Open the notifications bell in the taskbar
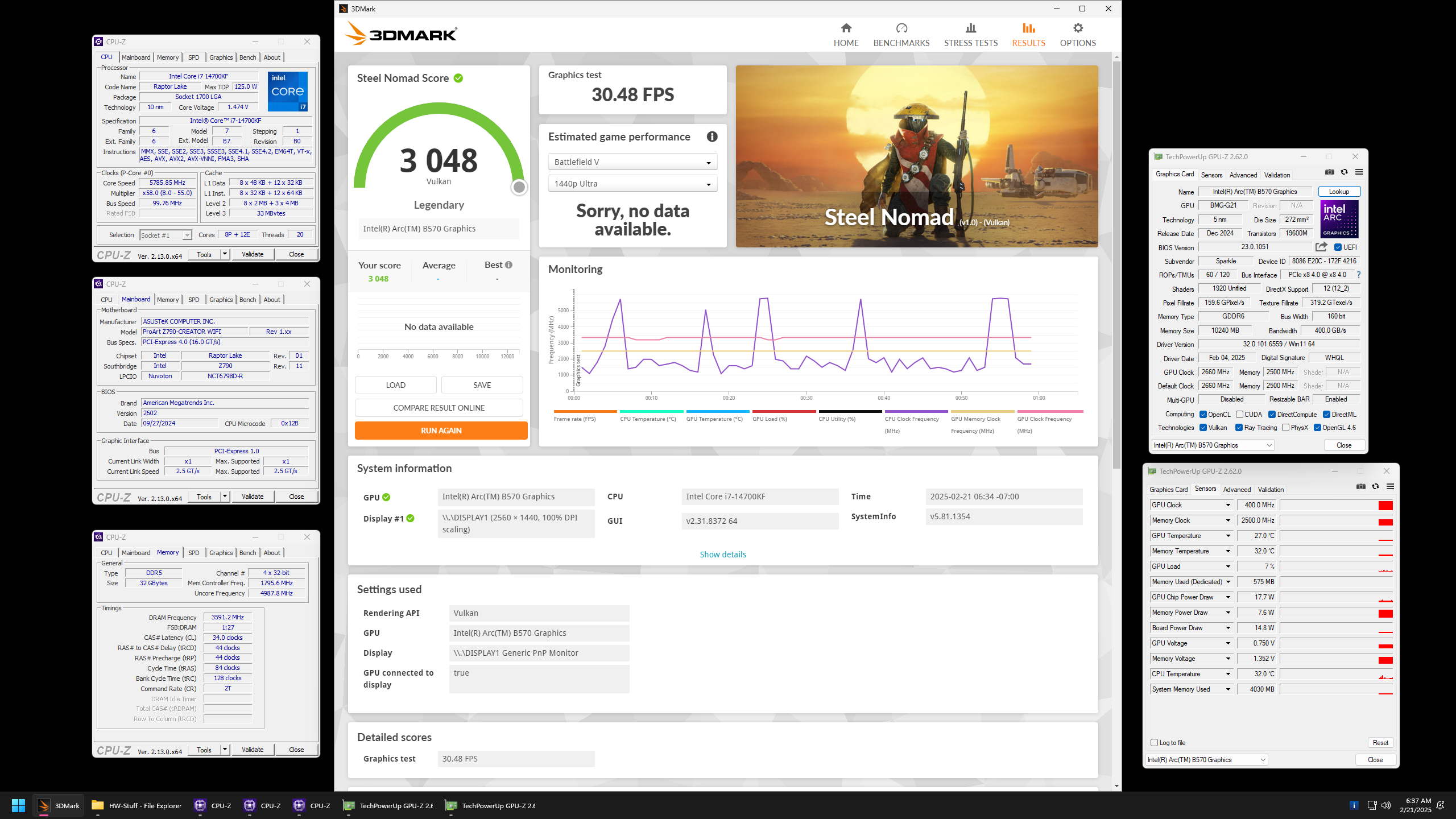 [x=1441, y=805]
